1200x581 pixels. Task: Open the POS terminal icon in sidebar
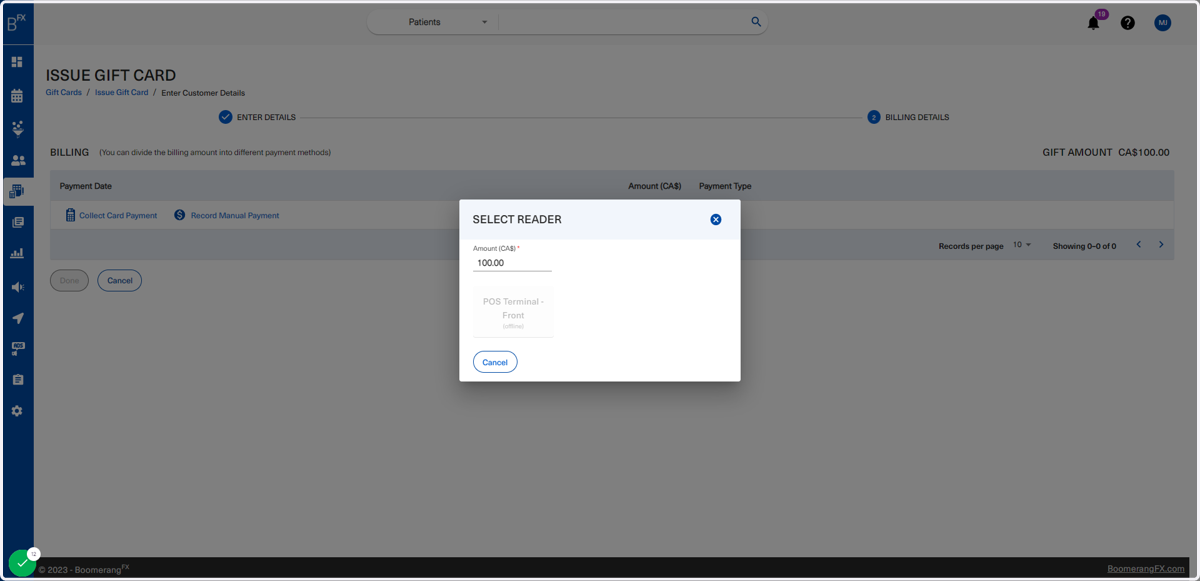tap(17, 349)
